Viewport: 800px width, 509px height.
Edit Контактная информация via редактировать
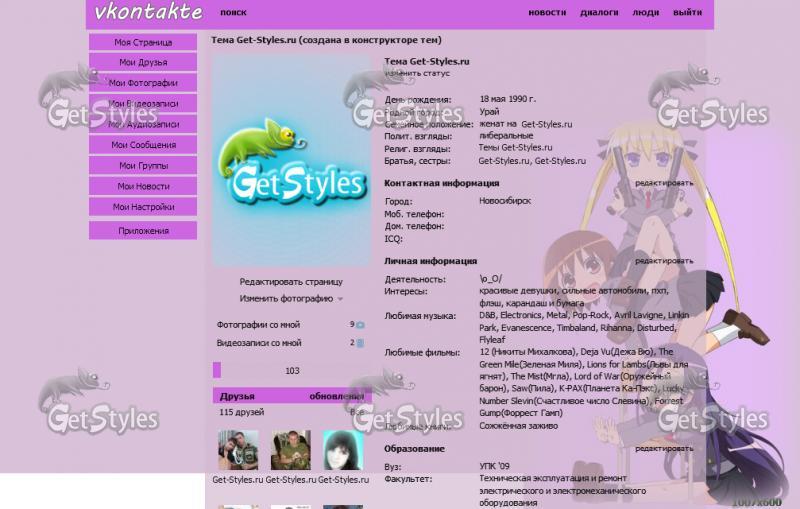tap(664, 183)
